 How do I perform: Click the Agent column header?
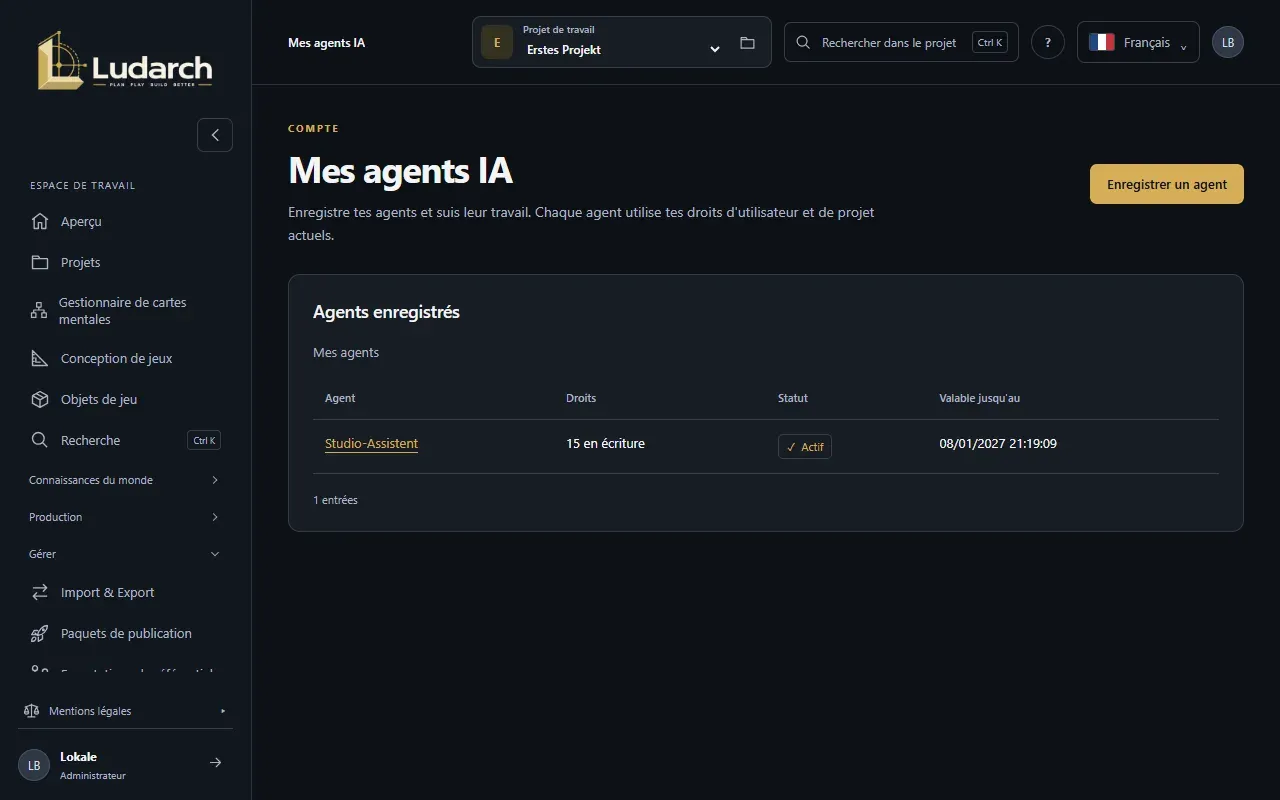(x=340, y=398)
